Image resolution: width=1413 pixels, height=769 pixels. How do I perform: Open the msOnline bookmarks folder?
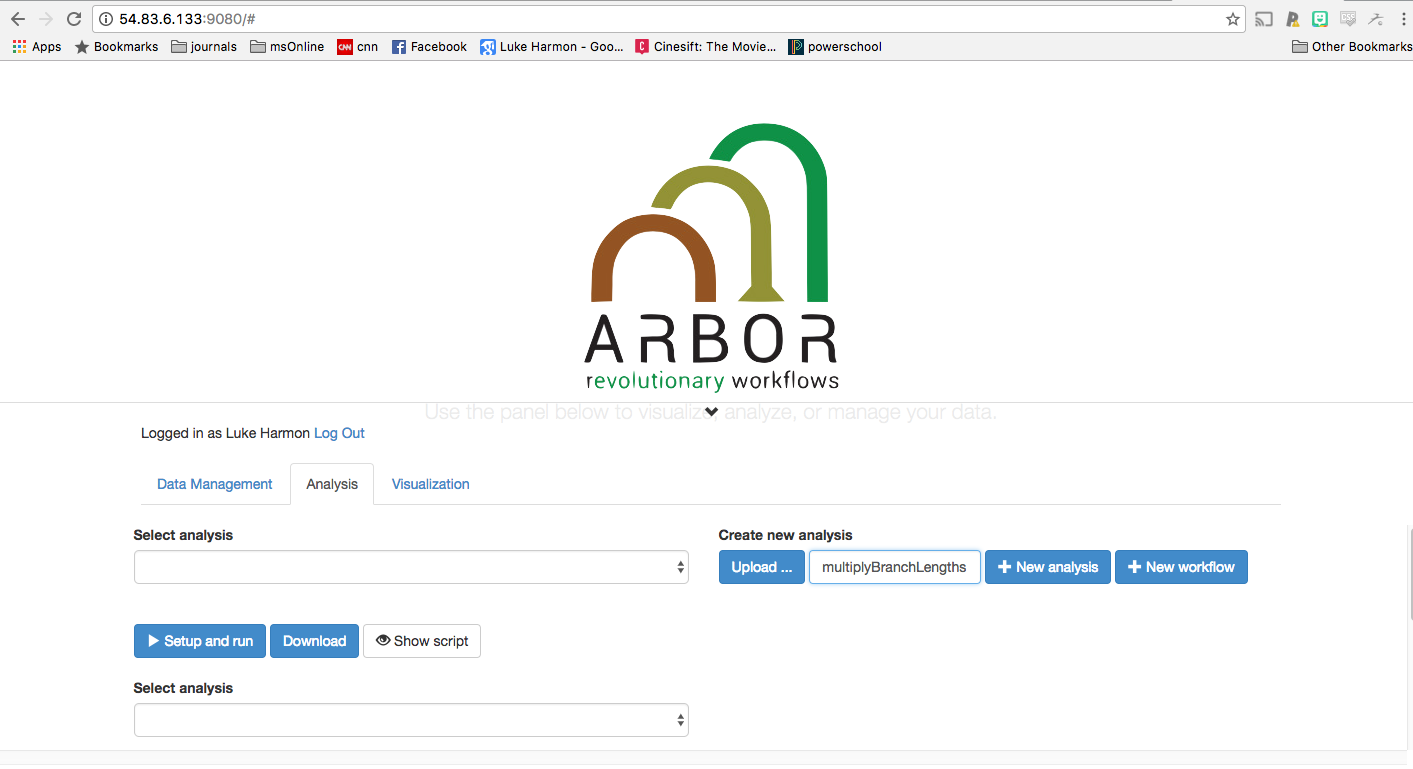tap(287, 47)
